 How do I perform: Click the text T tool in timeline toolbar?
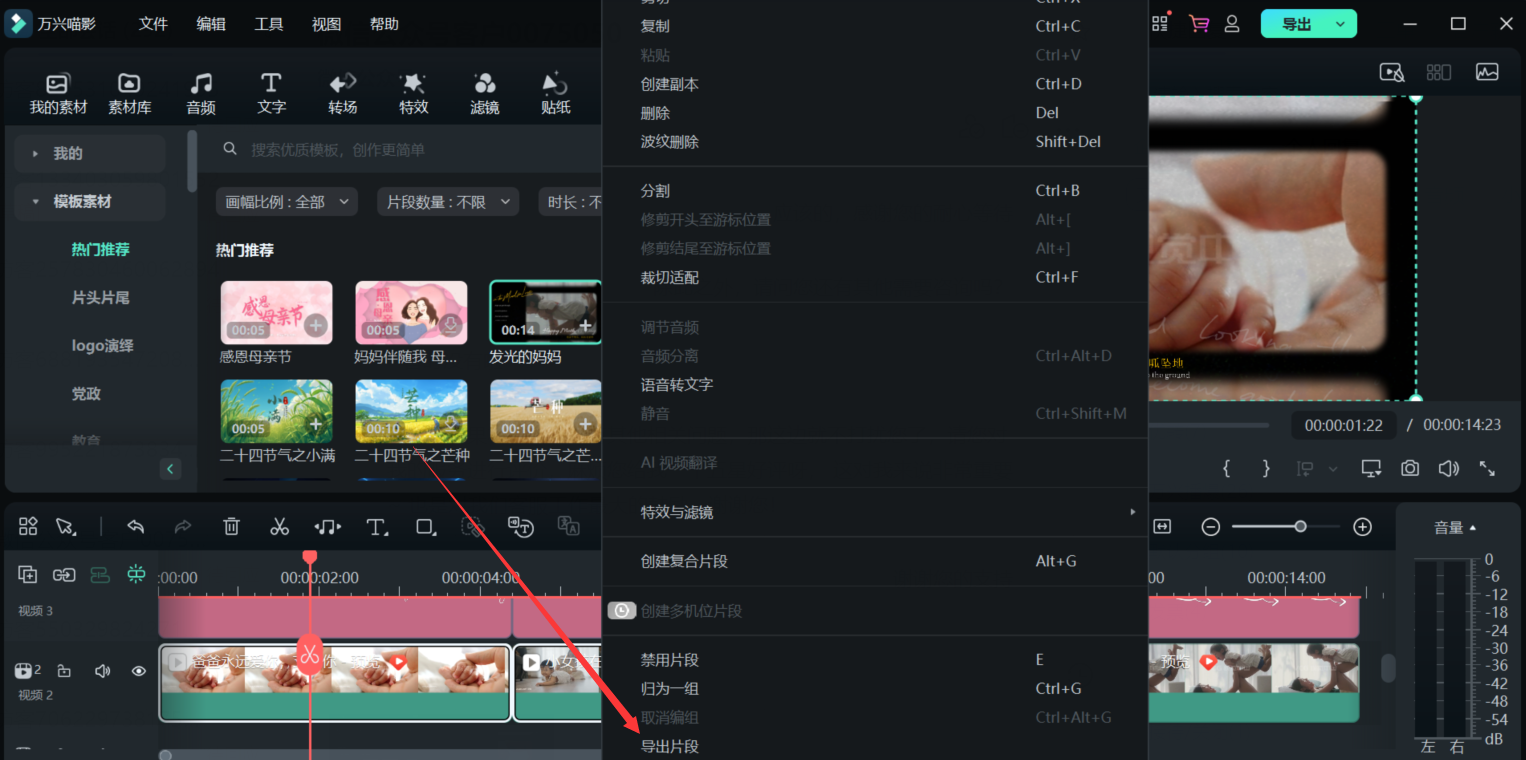point(377,526)
